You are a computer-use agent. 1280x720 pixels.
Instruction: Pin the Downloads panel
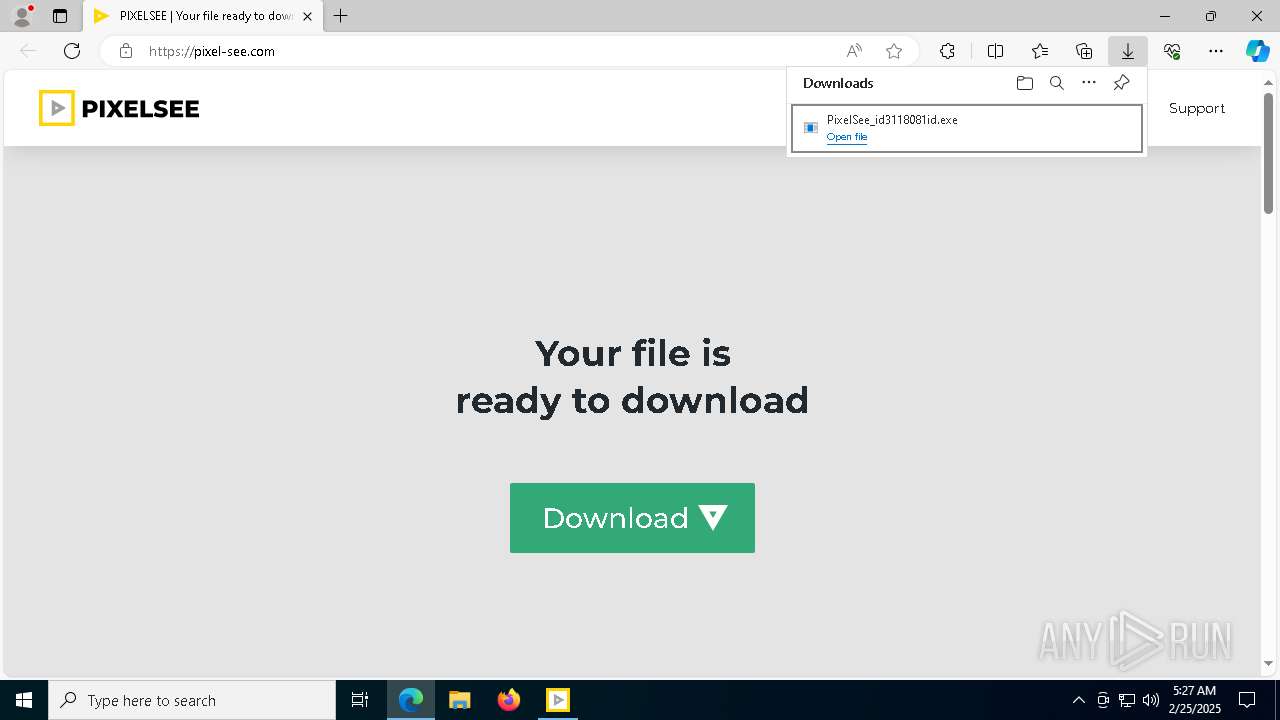tap(1121, 83)
